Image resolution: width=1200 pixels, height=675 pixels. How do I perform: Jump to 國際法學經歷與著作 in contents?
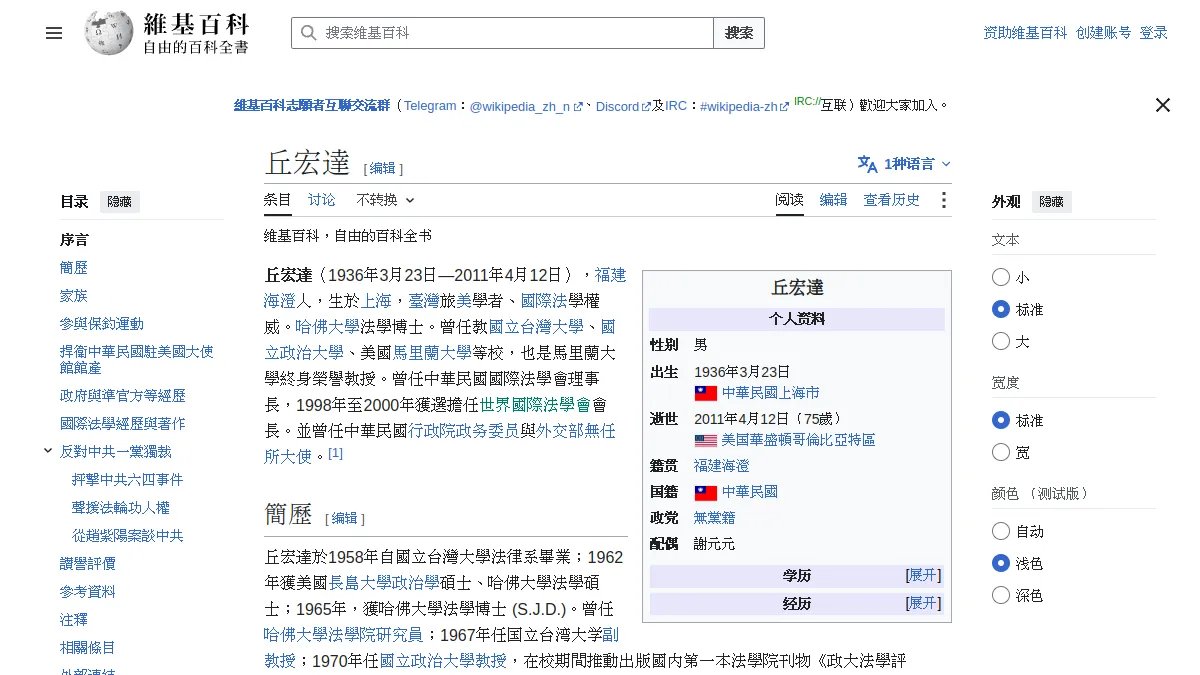123,424
